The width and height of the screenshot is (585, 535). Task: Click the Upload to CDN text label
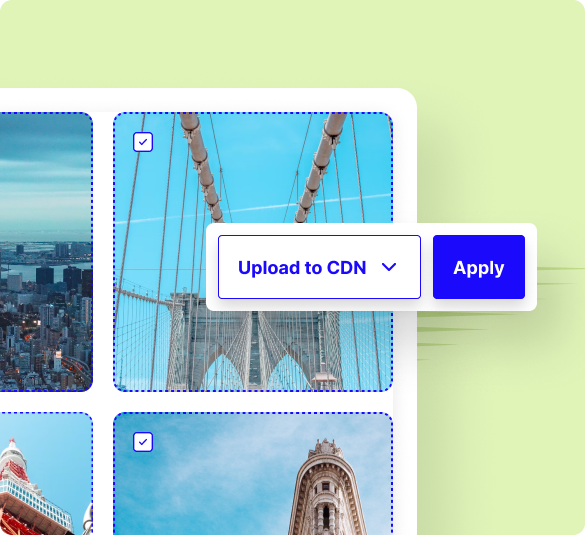coord(302,268)
